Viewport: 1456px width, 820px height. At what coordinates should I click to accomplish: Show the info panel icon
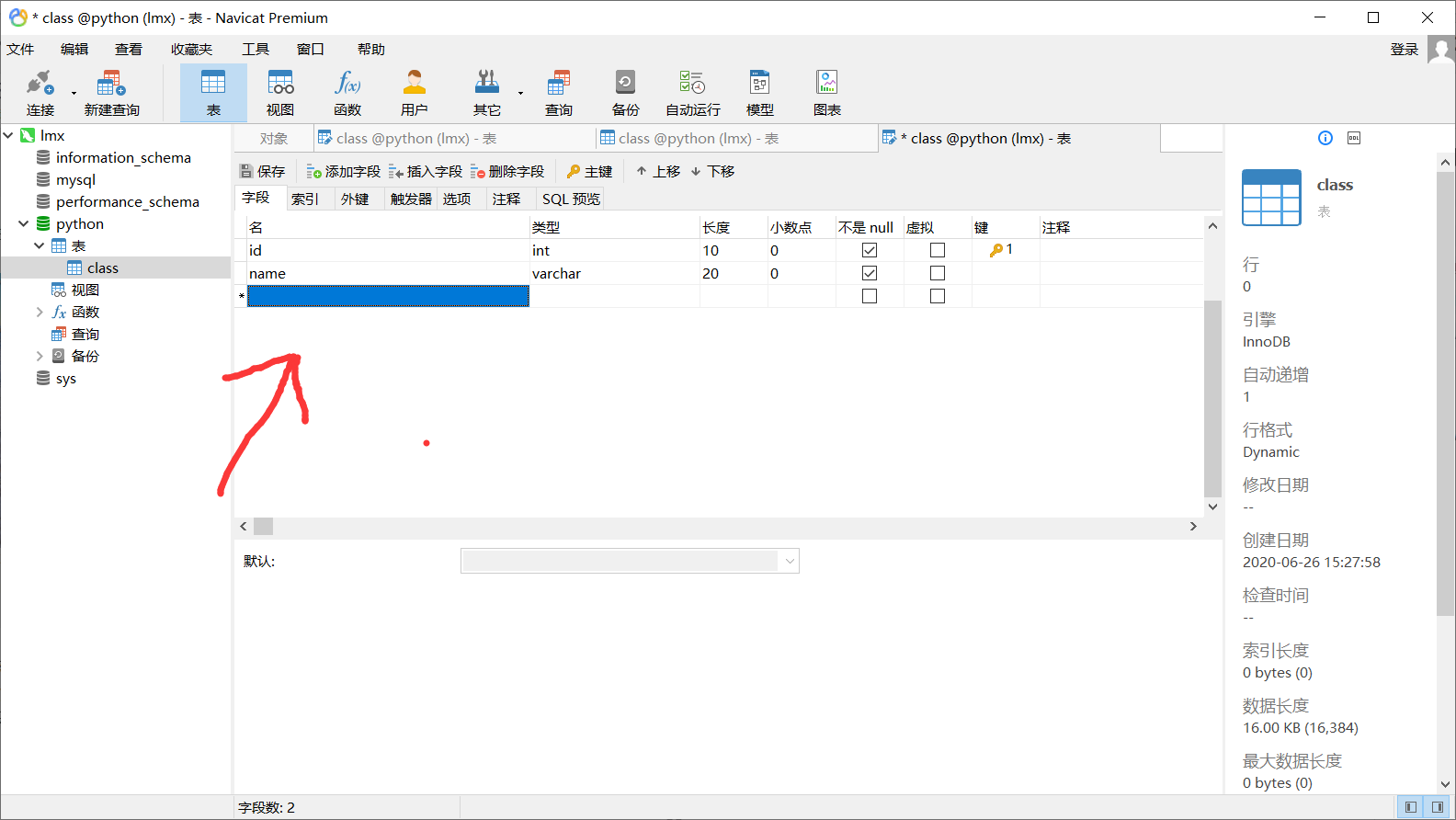[1325, 138]
